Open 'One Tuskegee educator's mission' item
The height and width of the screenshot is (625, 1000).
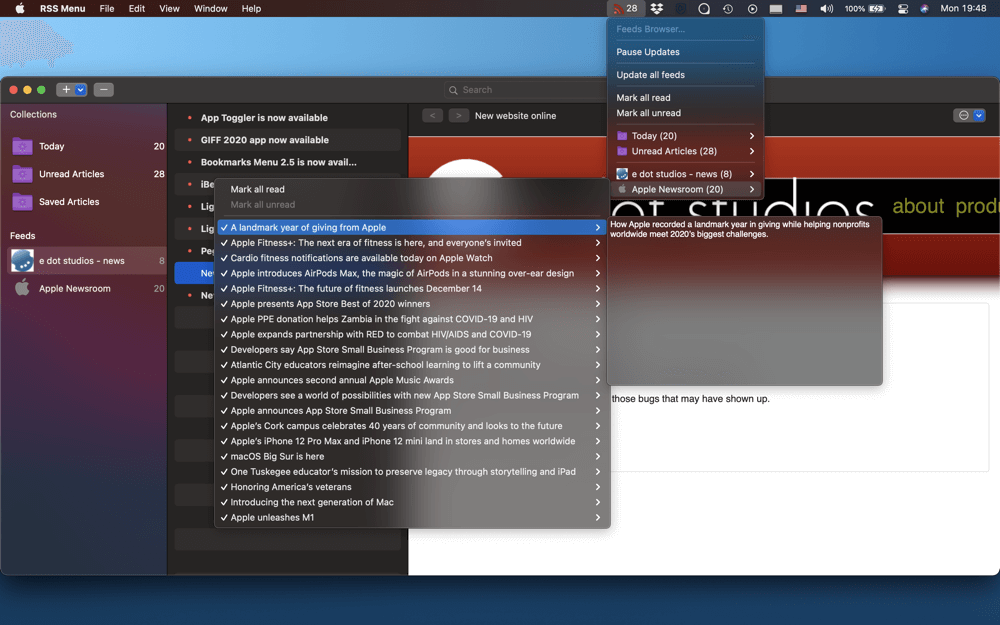pyautogui.click(x=411, y=472)
